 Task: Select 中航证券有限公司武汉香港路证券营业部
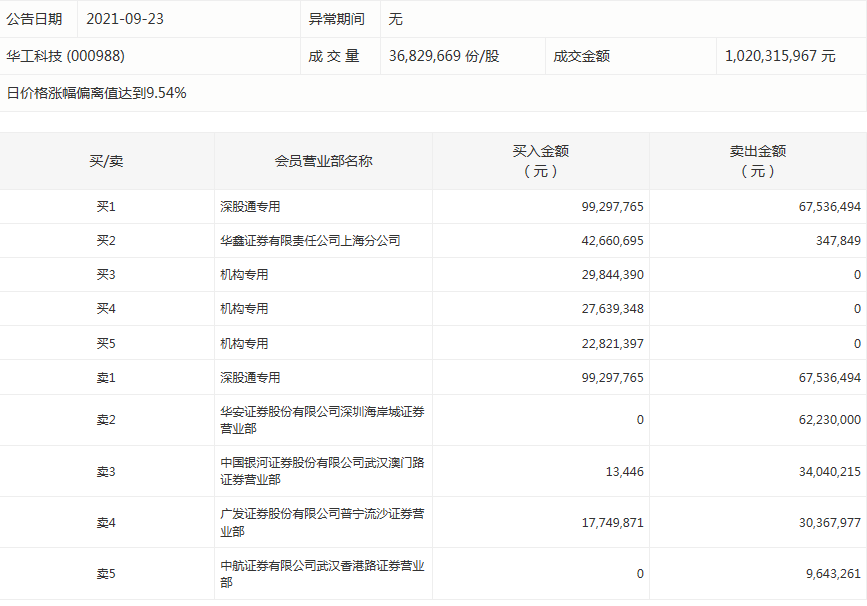click(322, 573)
